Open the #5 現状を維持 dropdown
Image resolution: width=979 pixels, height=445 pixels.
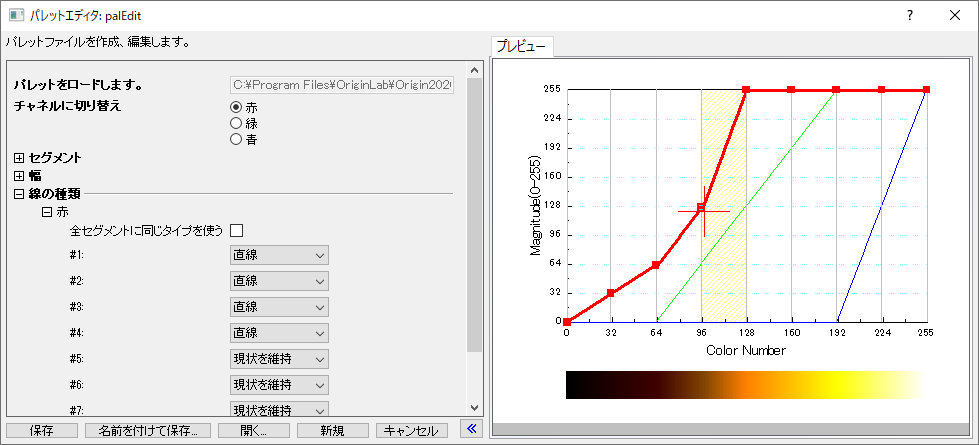pyautogui.click(x=279, y=359)
